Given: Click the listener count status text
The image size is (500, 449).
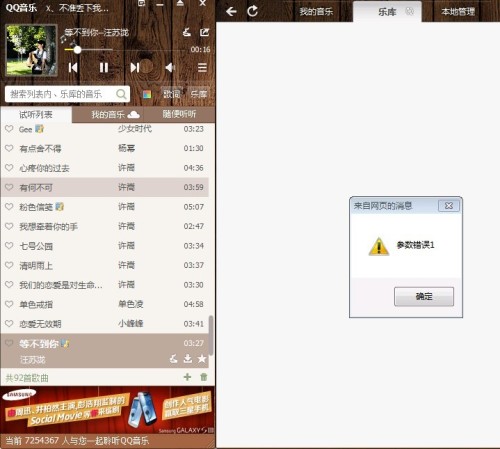Looking at the screenshot, I should [77, 441].
